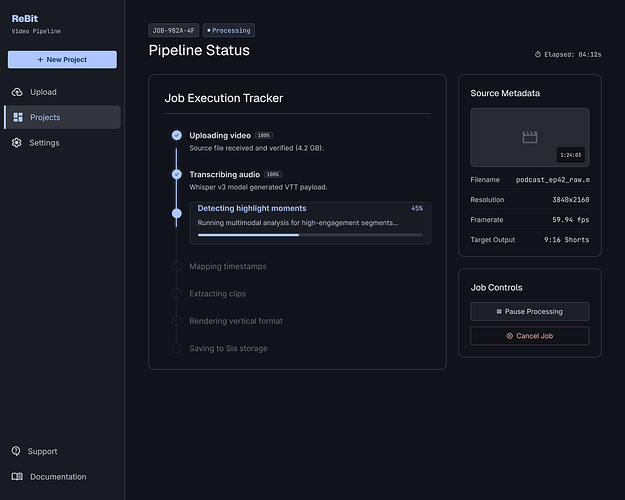Image resolution: width=625 pixels, height=500 pixels.
Task: Click the Rendering vertical format step label
Action: [236, 321]
